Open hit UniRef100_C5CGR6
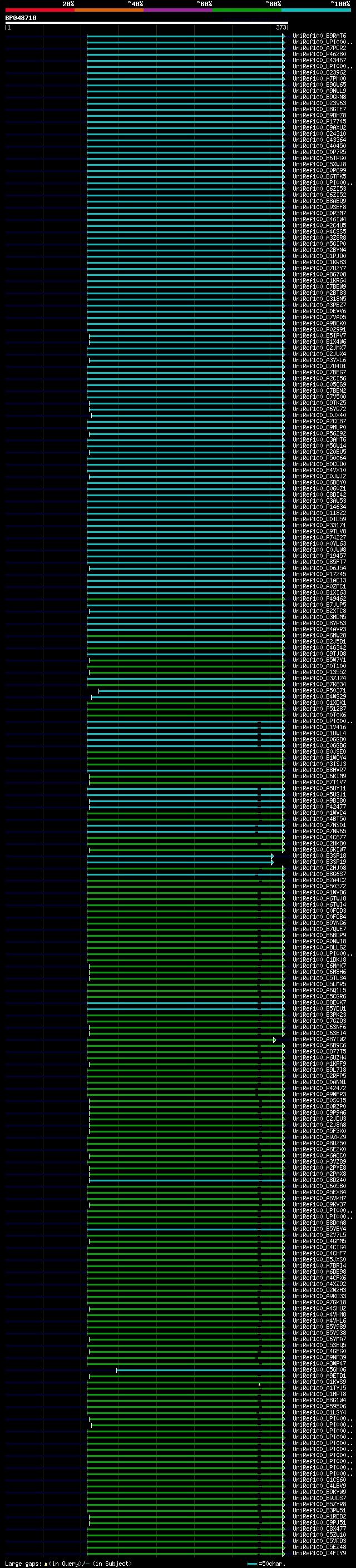 coord(319,996)
